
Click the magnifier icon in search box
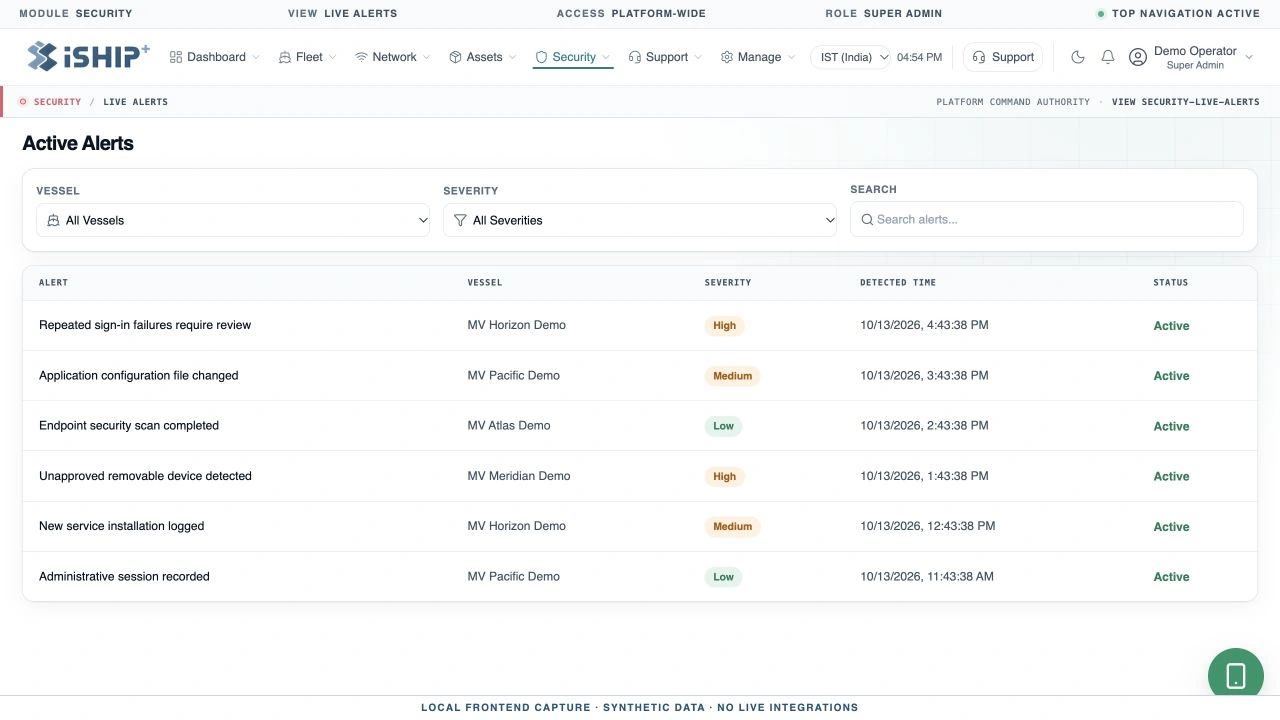pos(867,219)
